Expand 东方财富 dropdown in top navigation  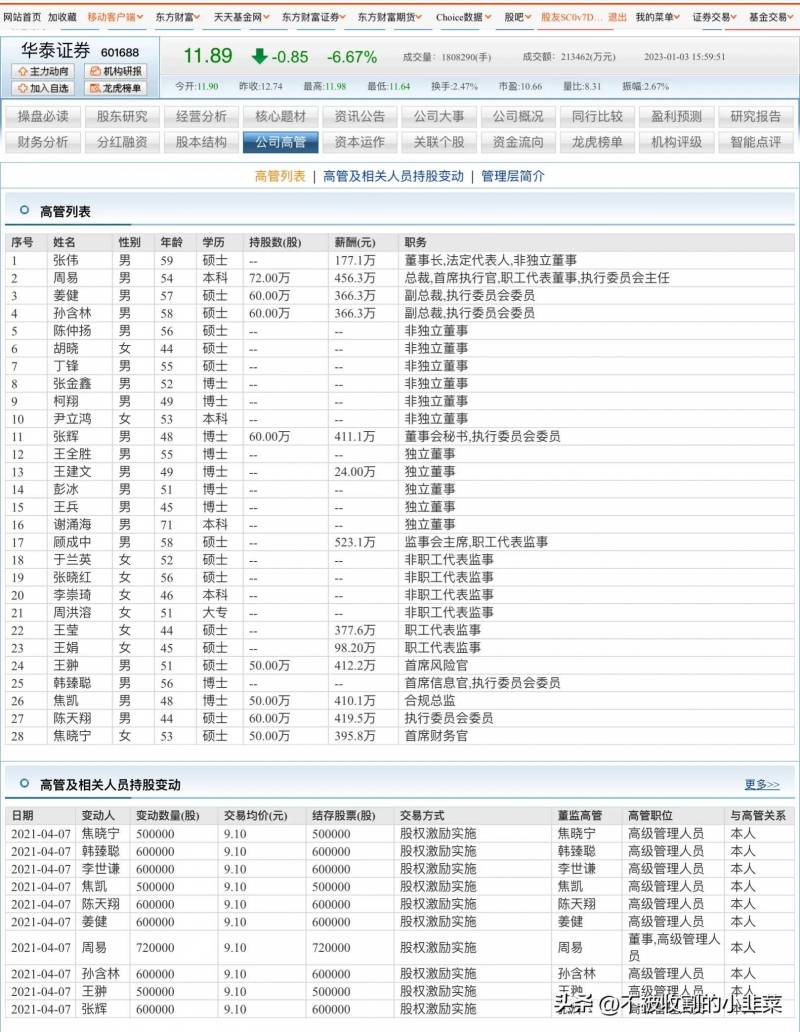click(178, 17)
